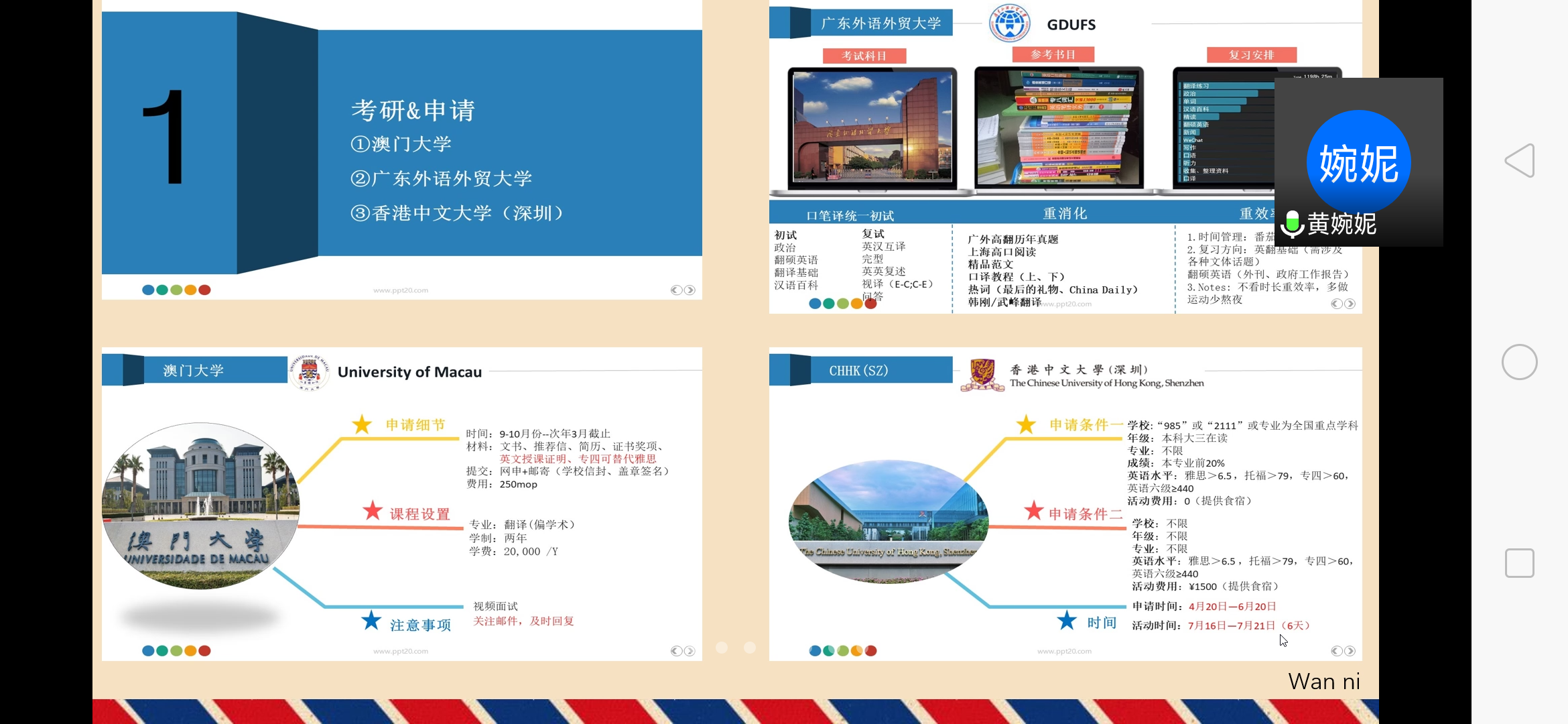This screenshot has height=724, width=1568.
Task: Click the CUHK Shenzhen crest emblem
Action: coord(982,375)
